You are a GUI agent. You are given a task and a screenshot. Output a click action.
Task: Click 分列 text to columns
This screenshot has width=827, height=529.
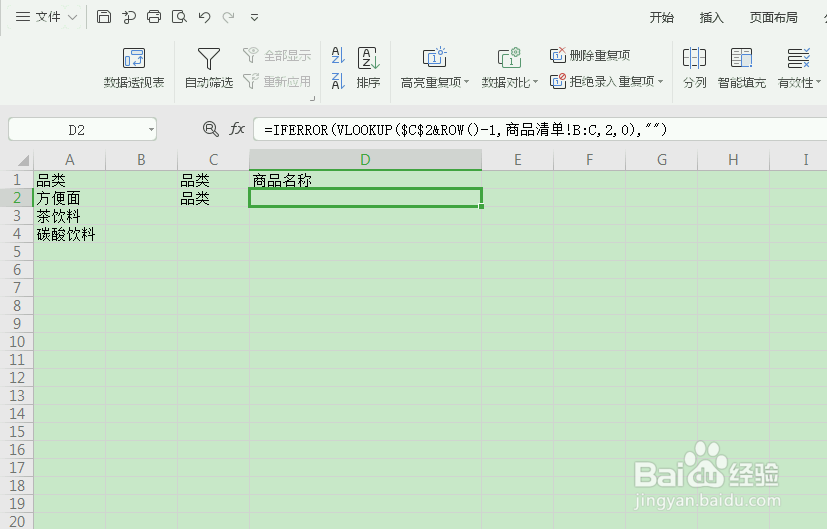[x=694, y=68]
